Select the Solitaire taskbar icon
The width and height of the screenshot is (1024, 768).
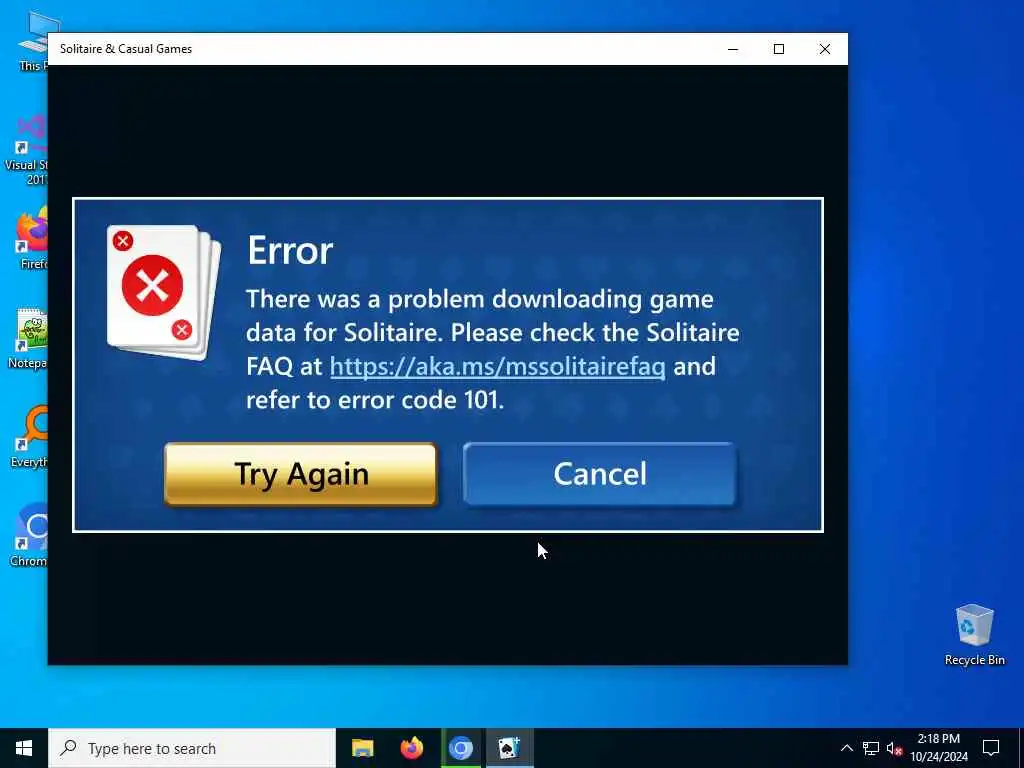pos(509,748)
